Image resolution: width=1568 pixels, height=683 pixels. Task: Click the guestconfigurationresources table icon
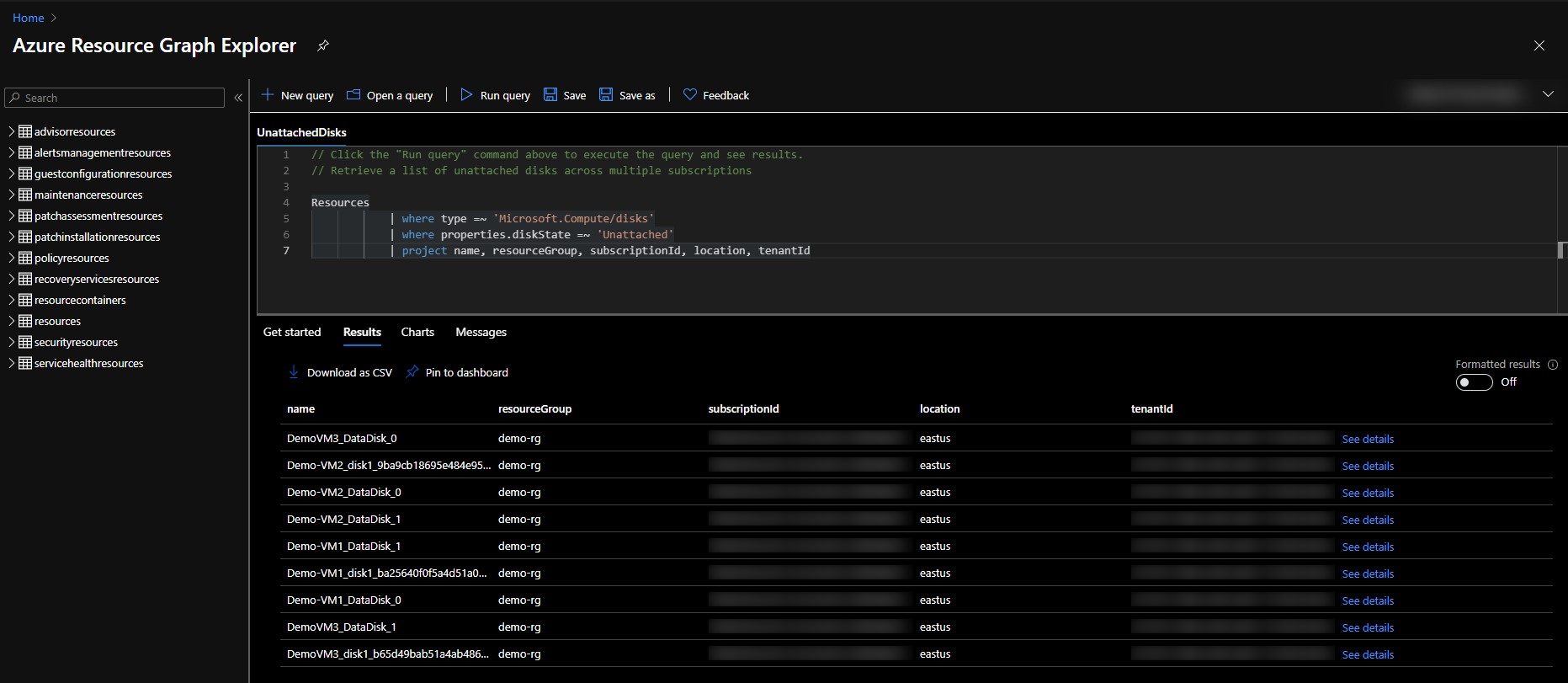point(25,173)
